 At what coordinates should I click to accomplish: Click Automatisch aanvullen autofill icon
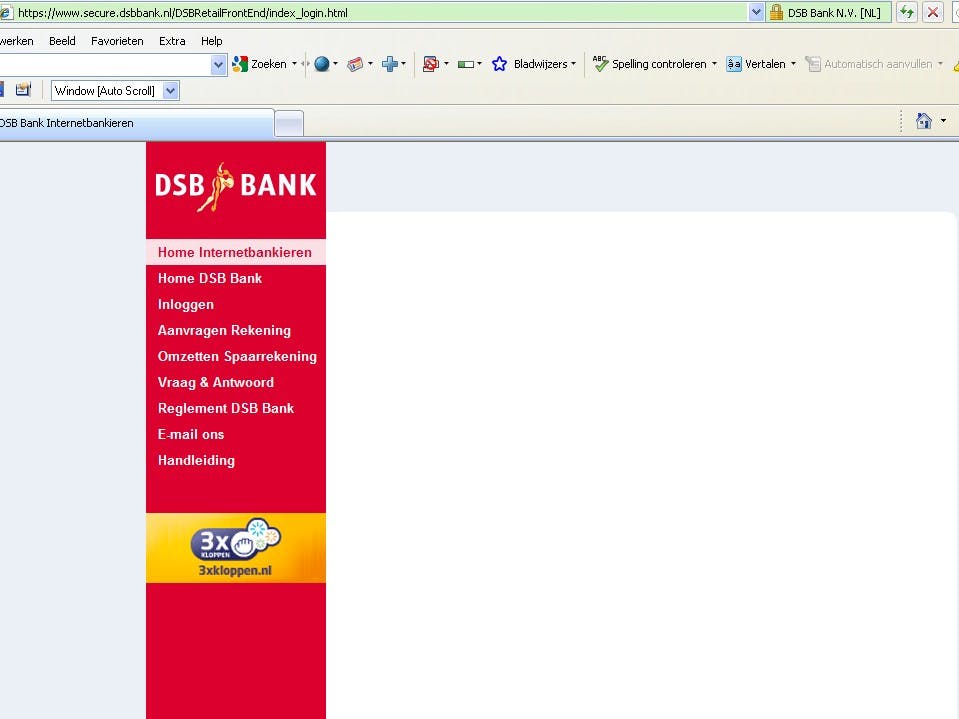tap(813, 64)
